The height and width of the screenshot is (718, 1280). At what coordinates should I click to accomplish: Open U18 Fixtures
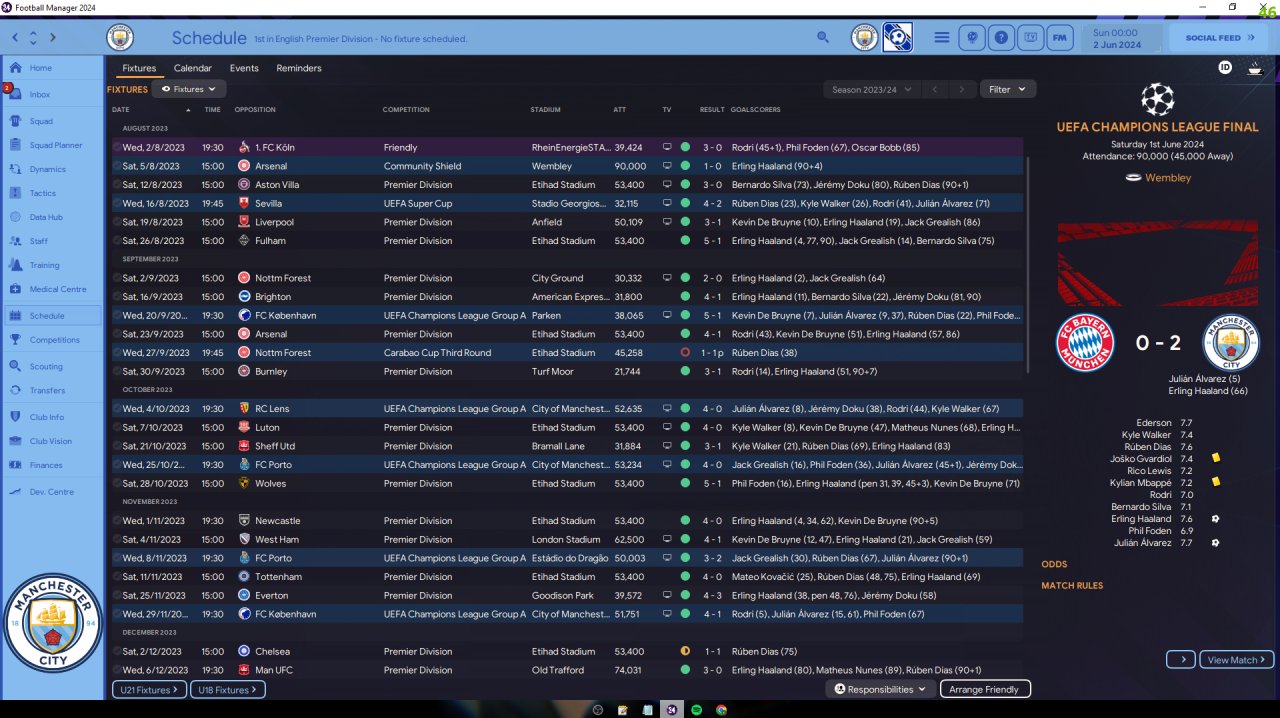pos(227,690)
